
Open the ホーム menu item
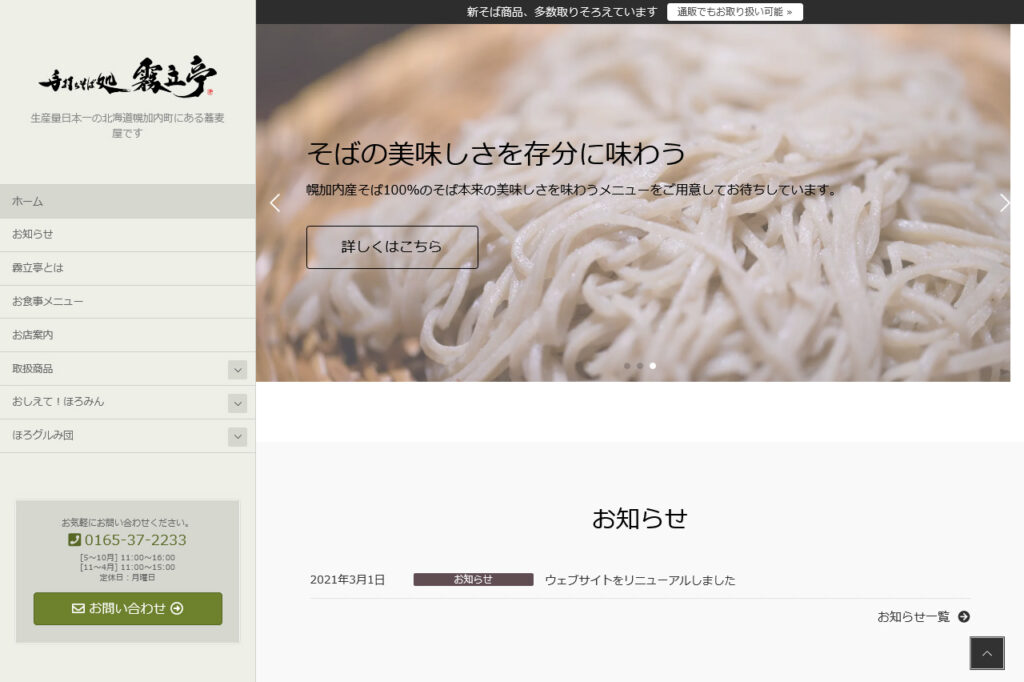point(28,201)
